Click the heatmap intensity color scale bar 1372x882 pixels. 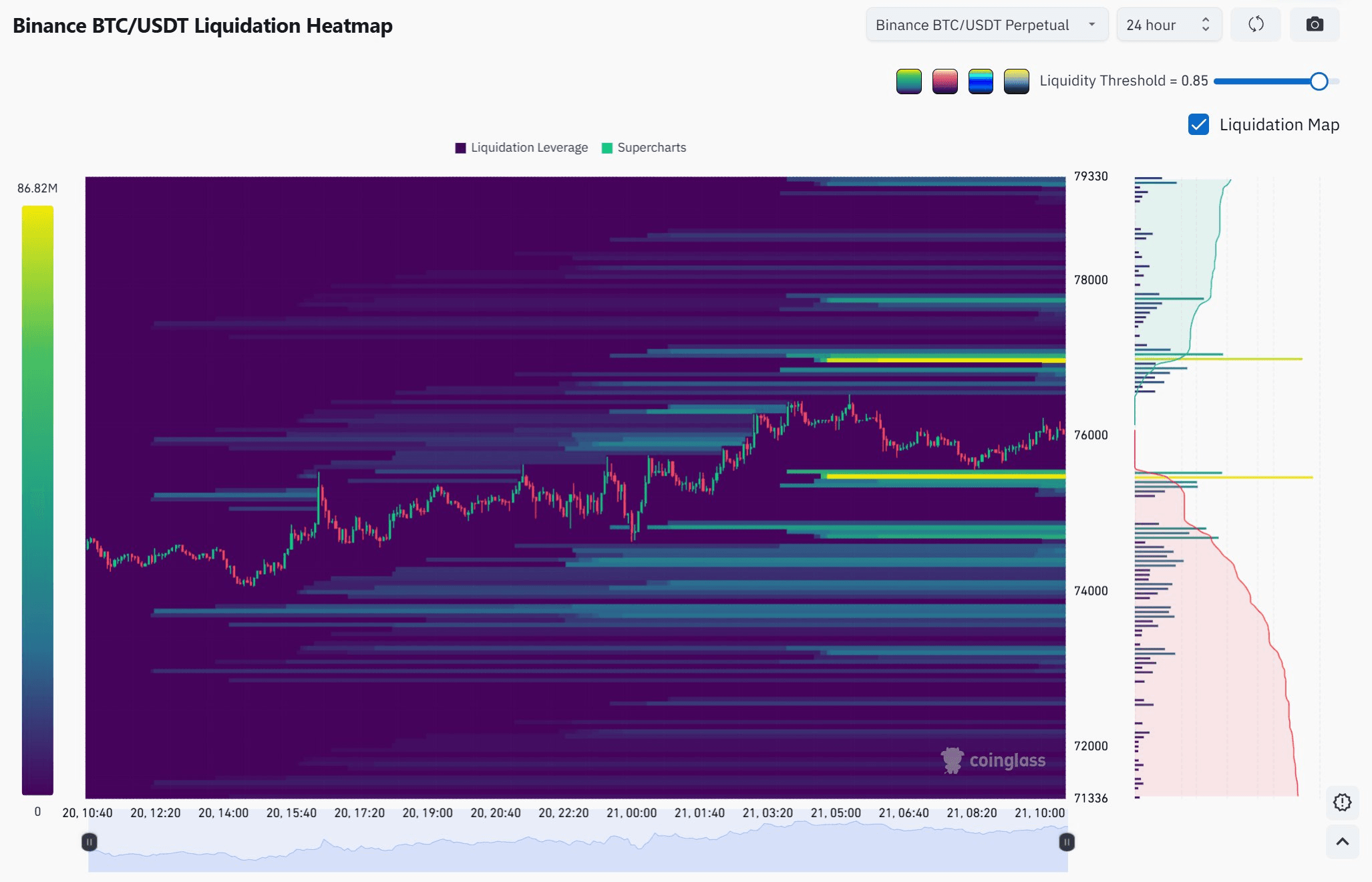click(x=37, y=500)
